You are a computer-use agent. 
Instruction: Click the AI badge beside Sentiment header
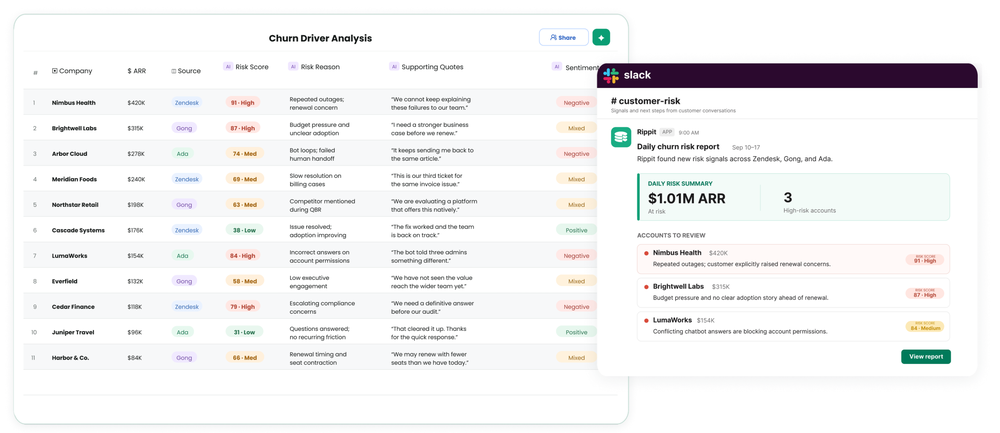coord(557,66)
